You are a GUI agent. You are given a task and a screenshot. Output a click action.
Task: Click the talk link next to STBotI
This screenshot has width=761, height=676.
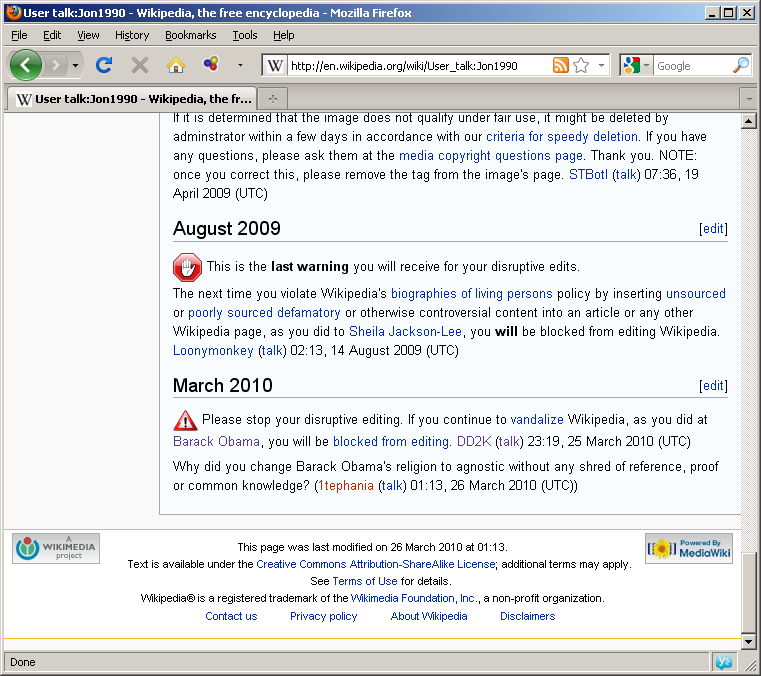coord(626,174)
